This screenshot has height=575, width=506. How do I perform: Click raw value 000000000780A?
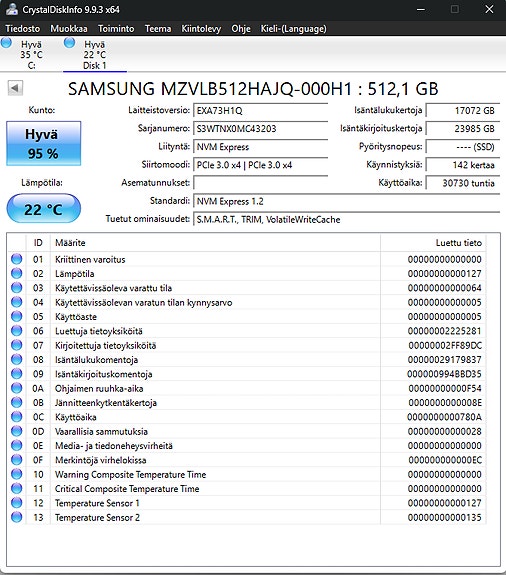coord(444,417)
